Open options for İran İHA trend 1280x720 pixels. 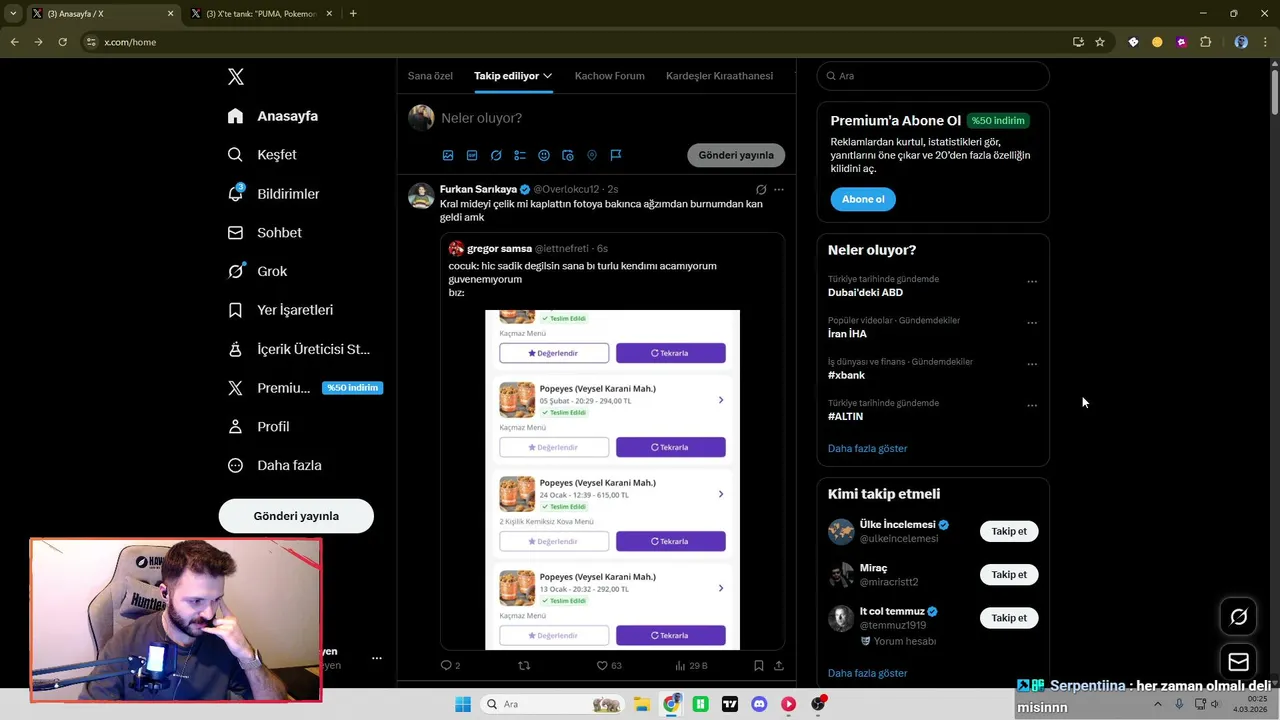pyautogui.click(x=1032, y=323)
